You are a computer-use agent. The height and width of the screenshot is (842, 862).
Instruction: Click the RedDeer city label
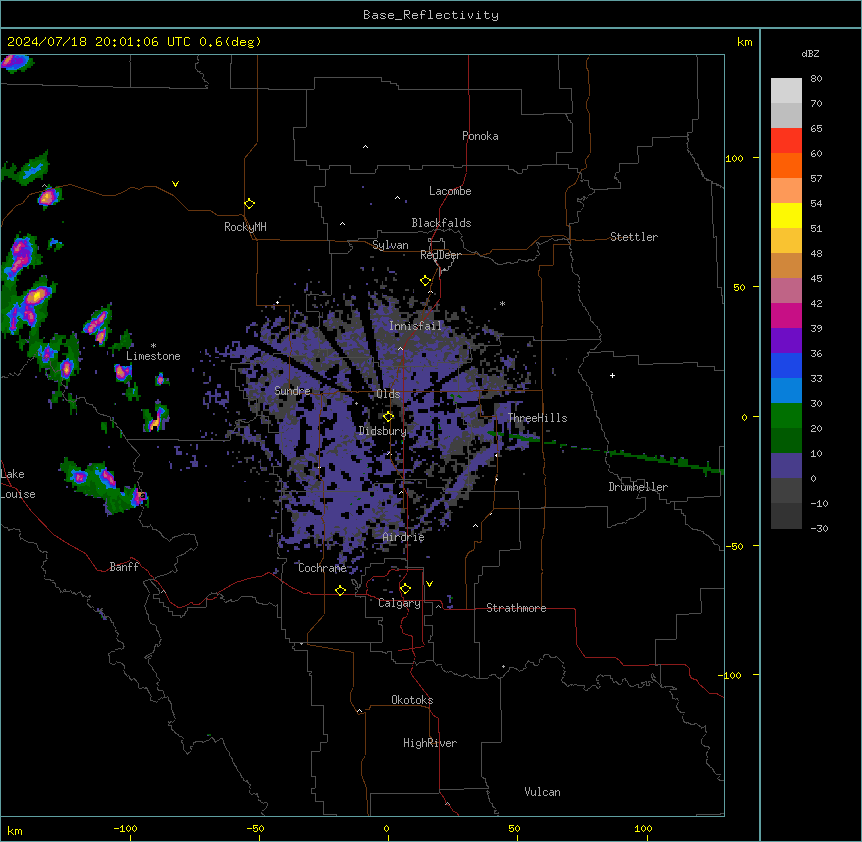(x=440, y=255)
